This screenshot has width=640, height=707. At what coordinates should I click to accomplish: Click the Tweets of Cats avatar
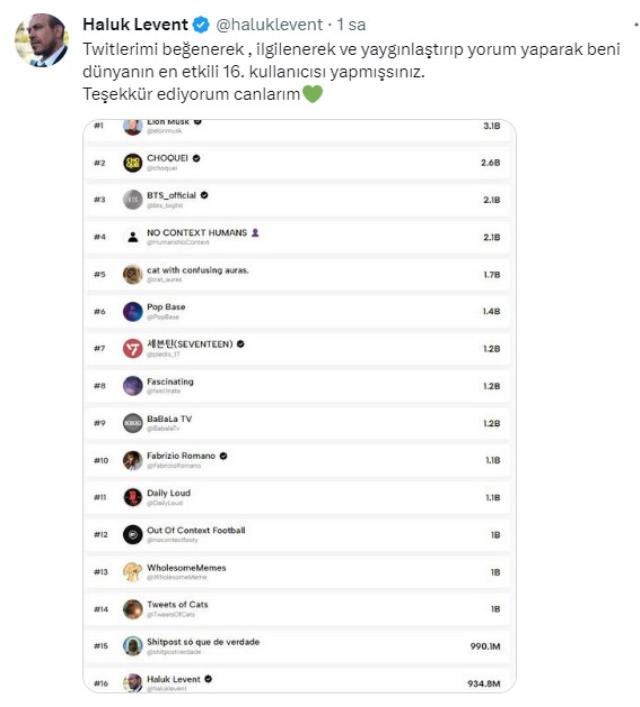pyautogui.click(x=133, y=608)
